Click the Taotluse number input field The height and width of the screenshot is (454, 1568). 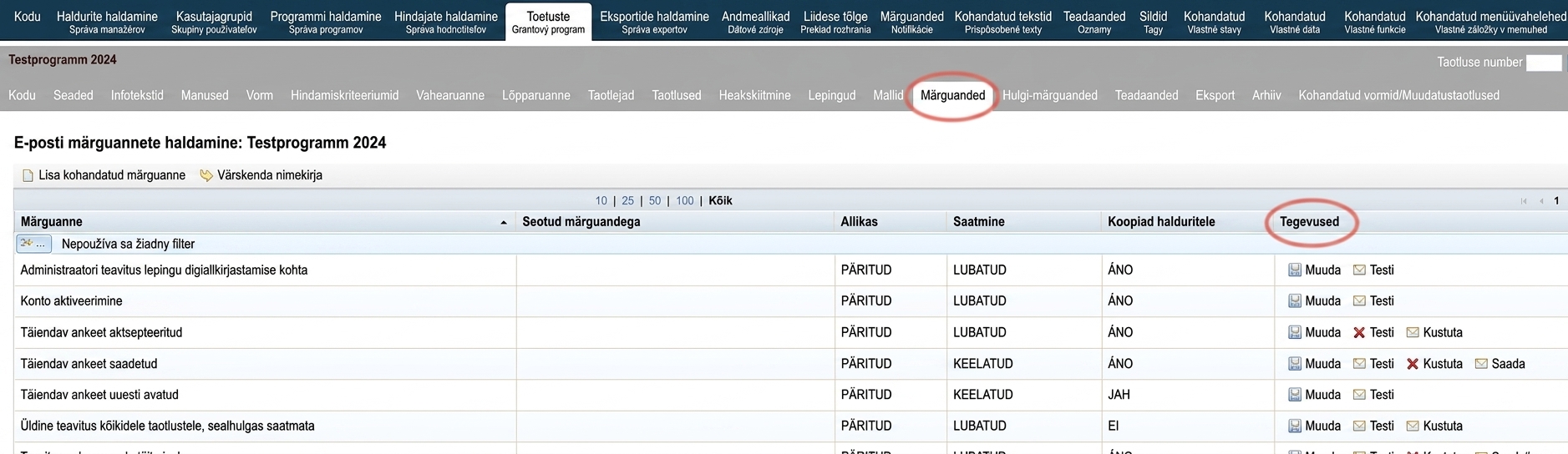pos(1544,63)
